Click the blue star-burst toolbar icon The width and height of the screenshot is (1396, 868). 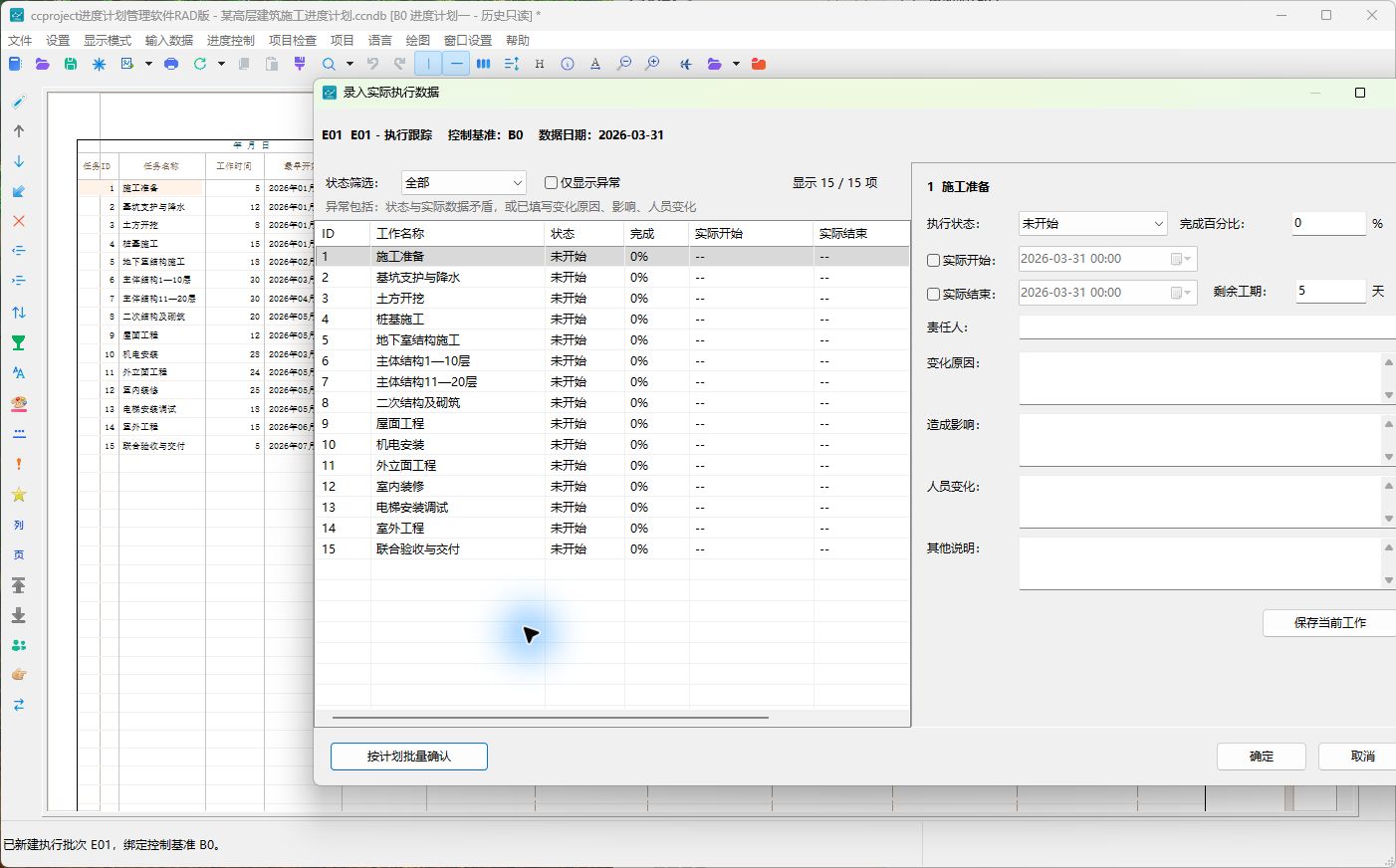tap(99, 64)
